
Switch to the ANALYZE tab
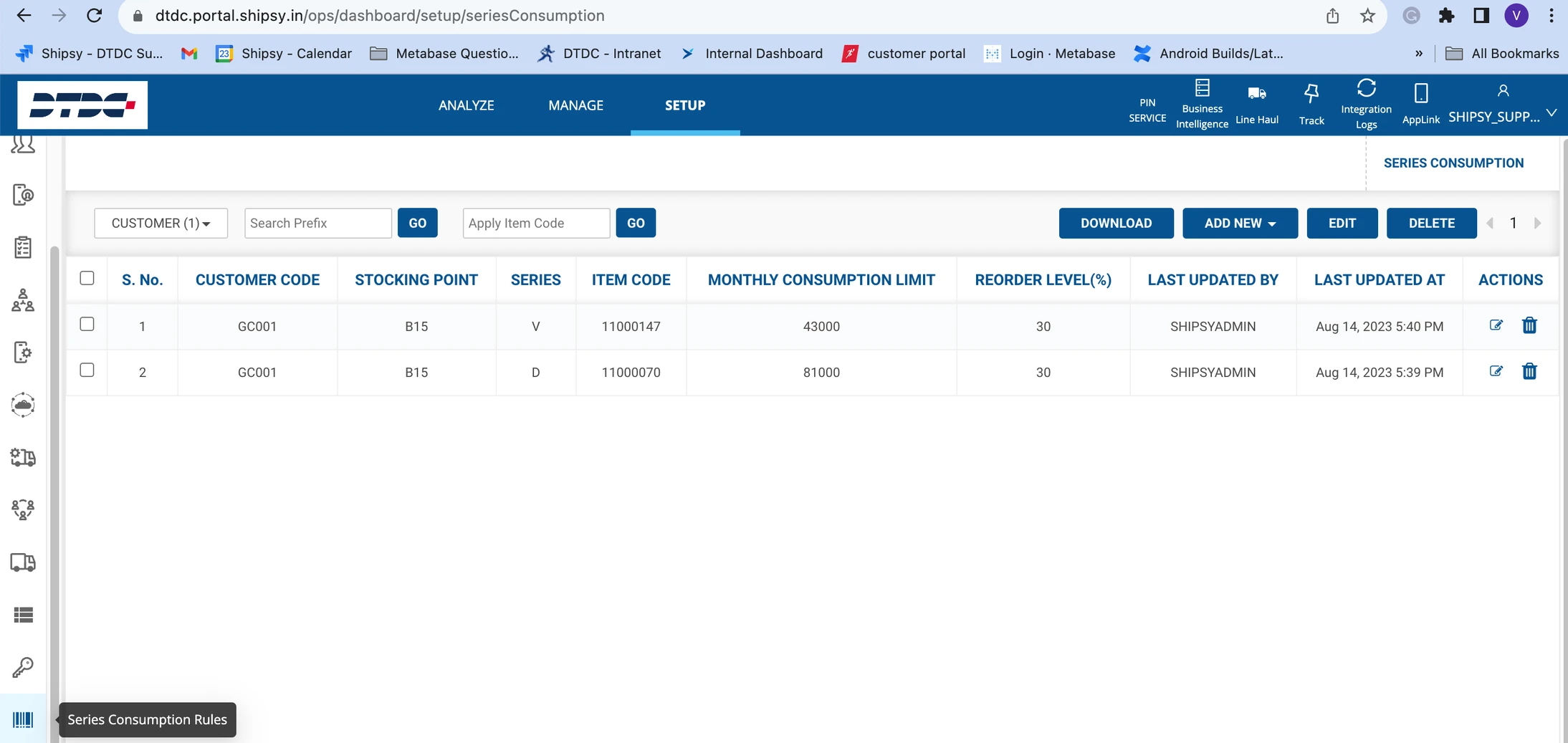[x=466, y=105]
